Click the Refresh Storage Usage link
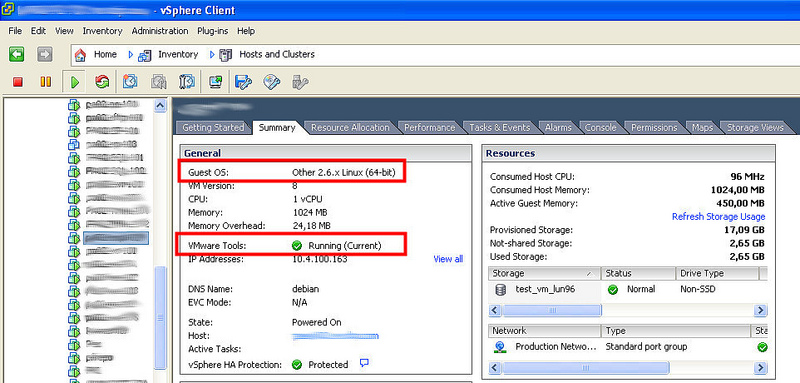This screenshot has width=800, height=383. [x=718, y=217]
